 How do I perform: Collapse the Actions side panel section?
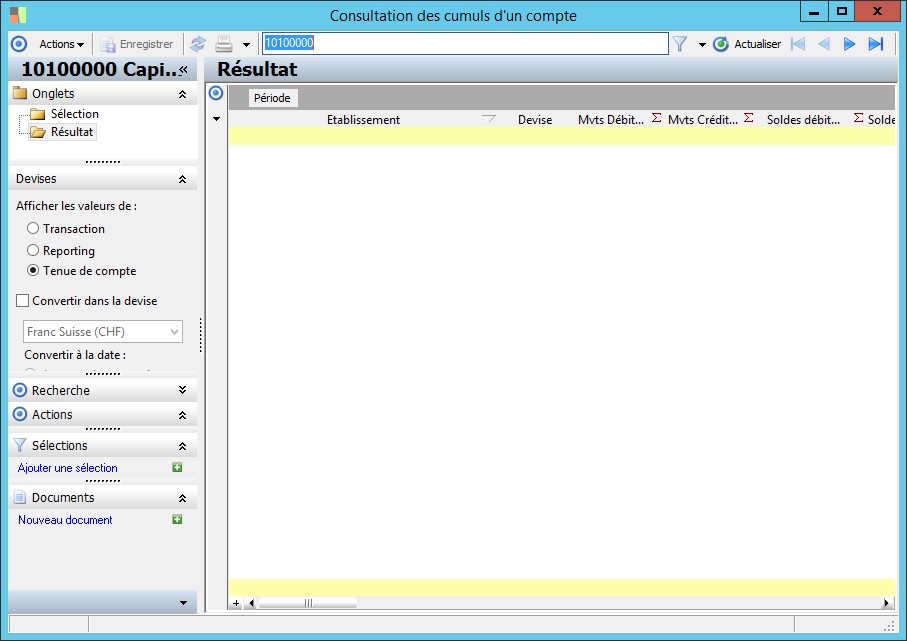pyautogui.click(x=182, y=415)
